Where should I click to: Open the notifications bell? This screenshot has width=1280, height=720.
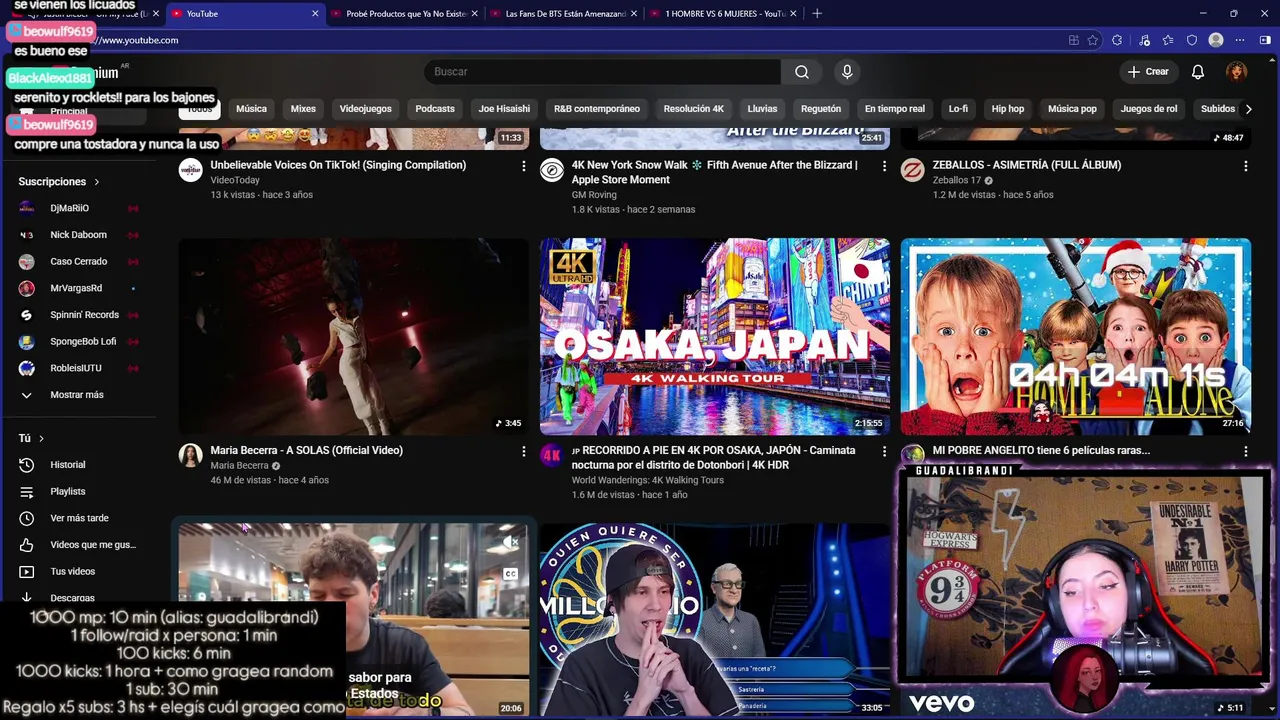[x=1198, y=72]
